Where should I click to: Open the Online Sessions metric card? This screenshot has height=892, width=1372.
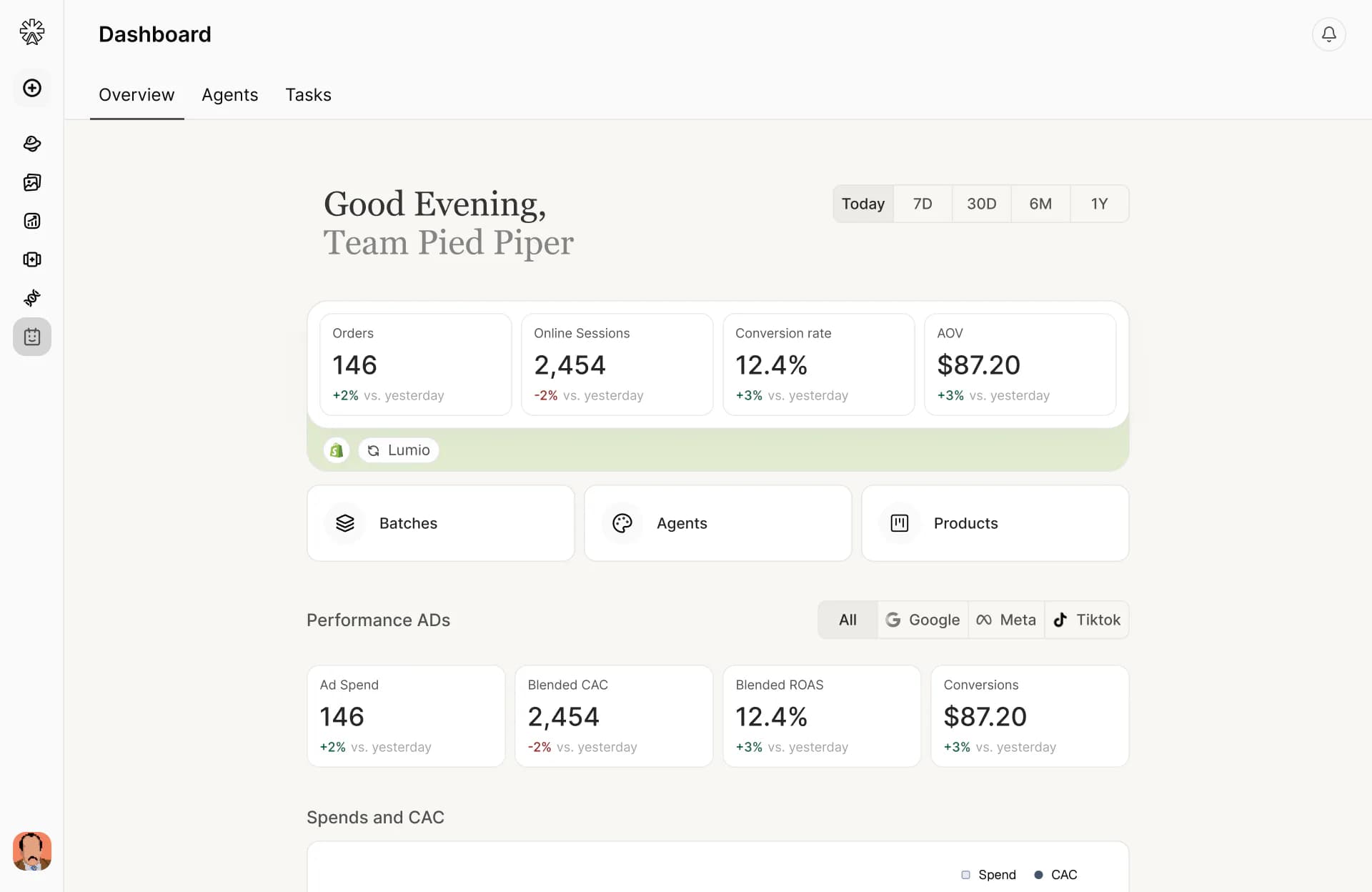tap(617, 365)
